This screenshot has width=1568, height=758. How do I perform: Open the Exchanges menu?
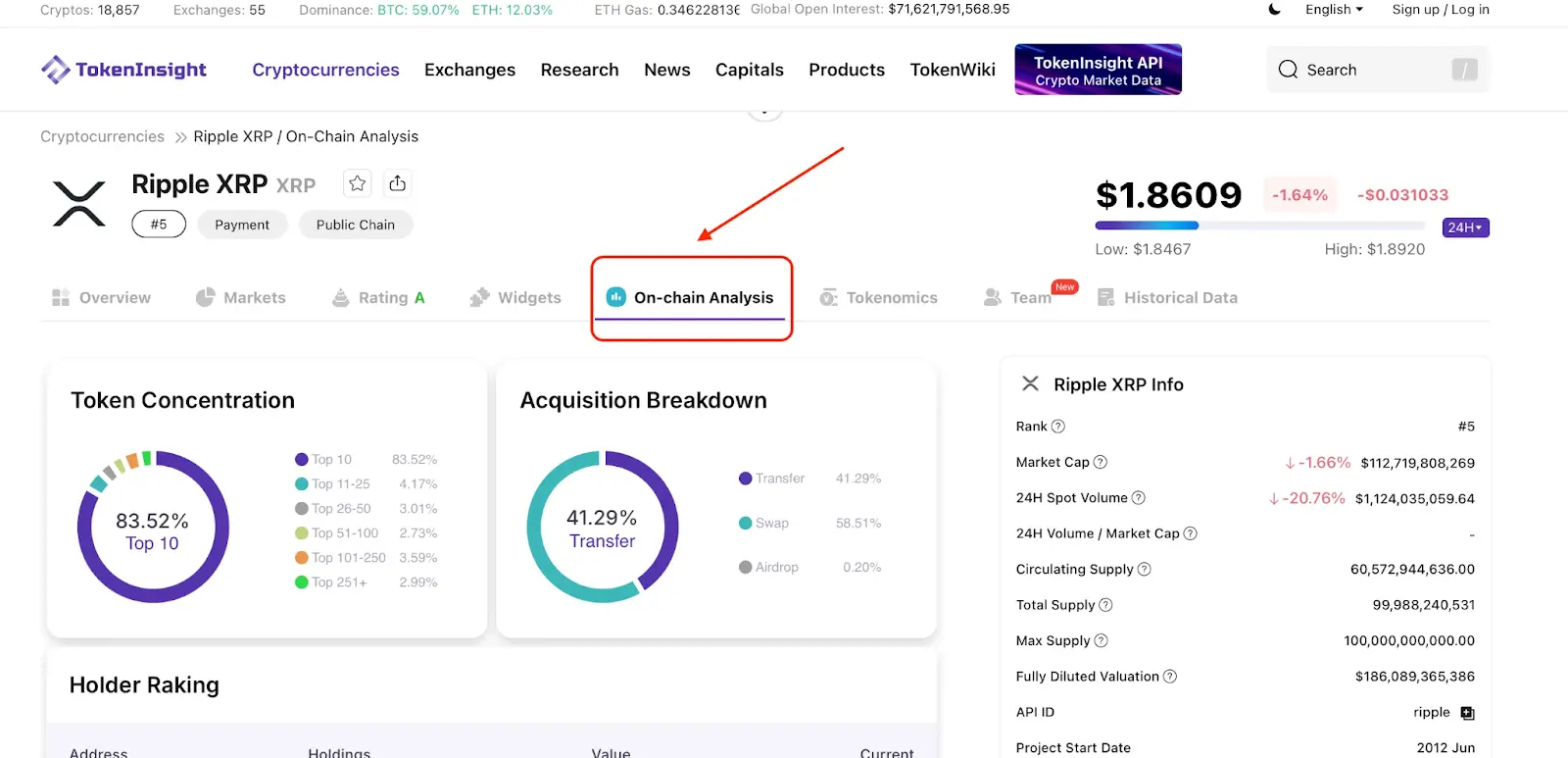(469, 70)
